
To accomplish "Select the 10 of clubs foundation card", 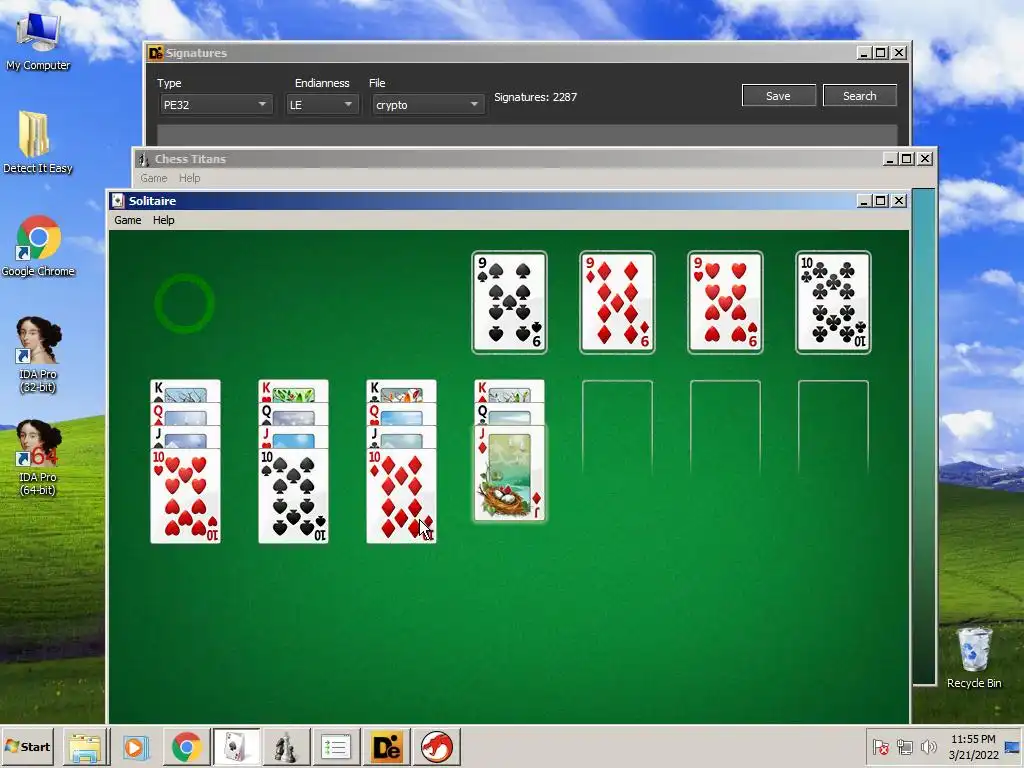I will 833,302.
